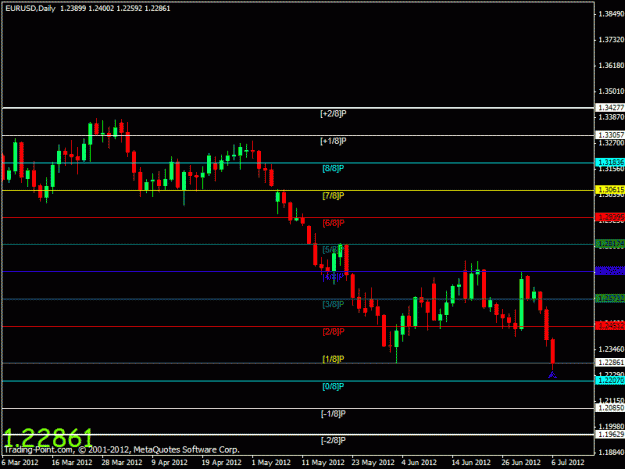Select the red [2/8]P level label
This screenshot has width=625, height=469.
click(x=333, y=332)
